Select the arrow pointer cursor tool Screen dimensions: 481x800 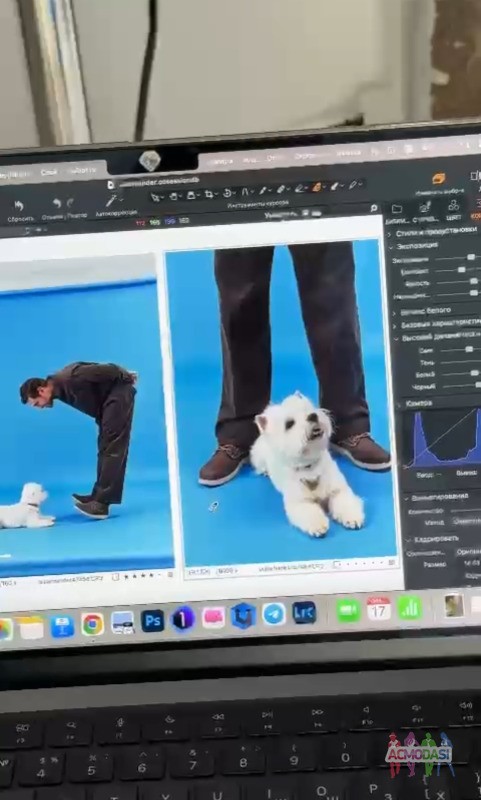[155, 196]
